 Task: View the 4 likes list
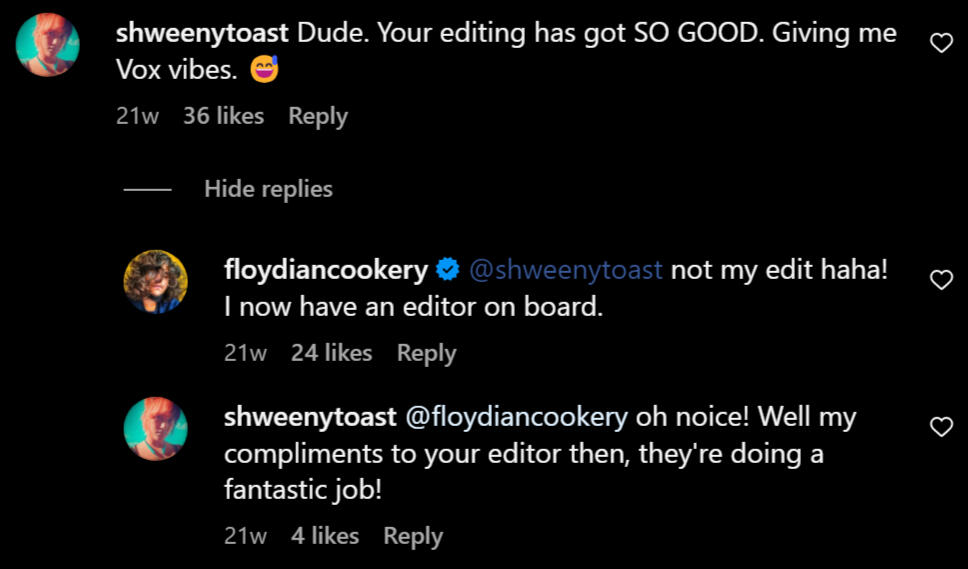click(x=324, y=536)
